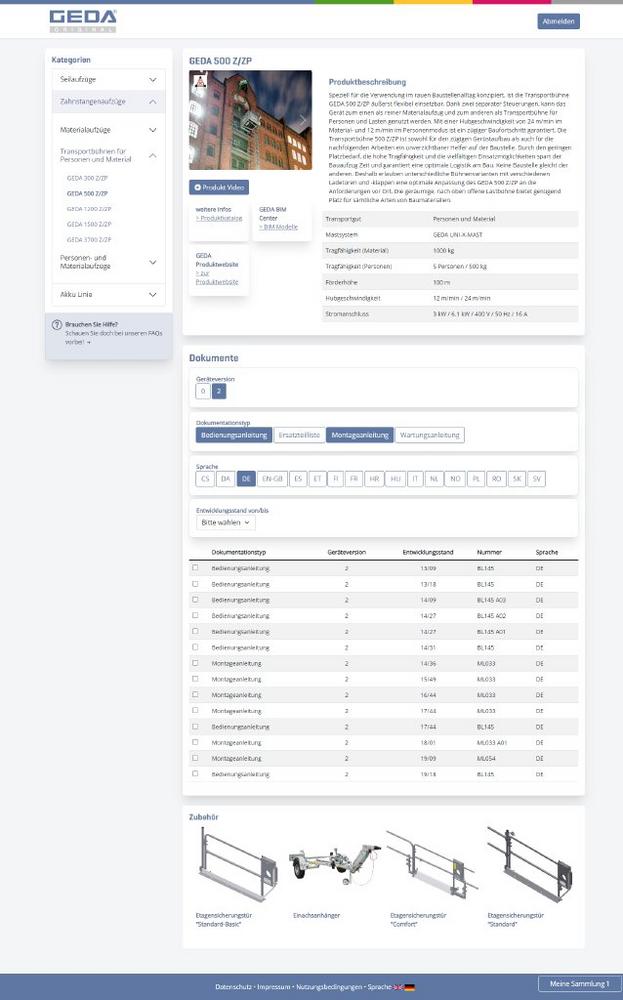Open Etagensicherungstür "Standard" accessory image
The height and width of the screenshot is (1000, 623).
coord(529,865)
